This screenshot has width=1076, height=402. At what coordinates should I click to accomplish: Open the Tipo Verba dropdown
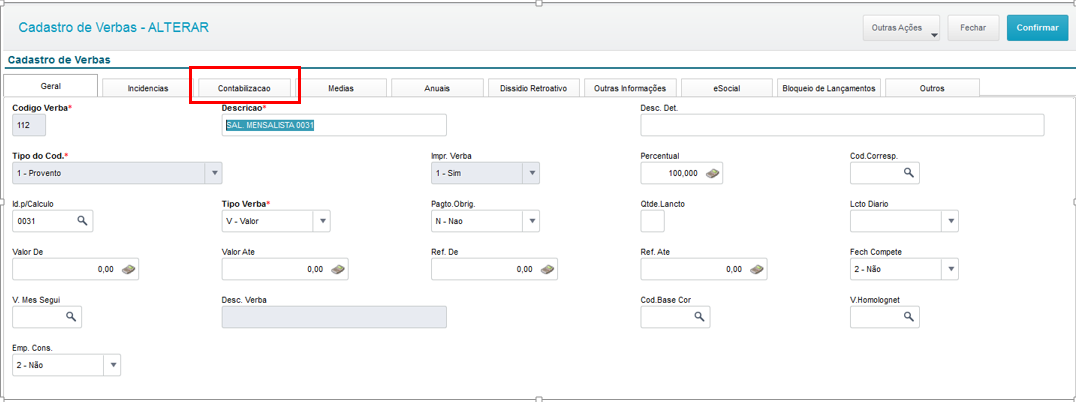pyautogui.click(x=322, y=221)
